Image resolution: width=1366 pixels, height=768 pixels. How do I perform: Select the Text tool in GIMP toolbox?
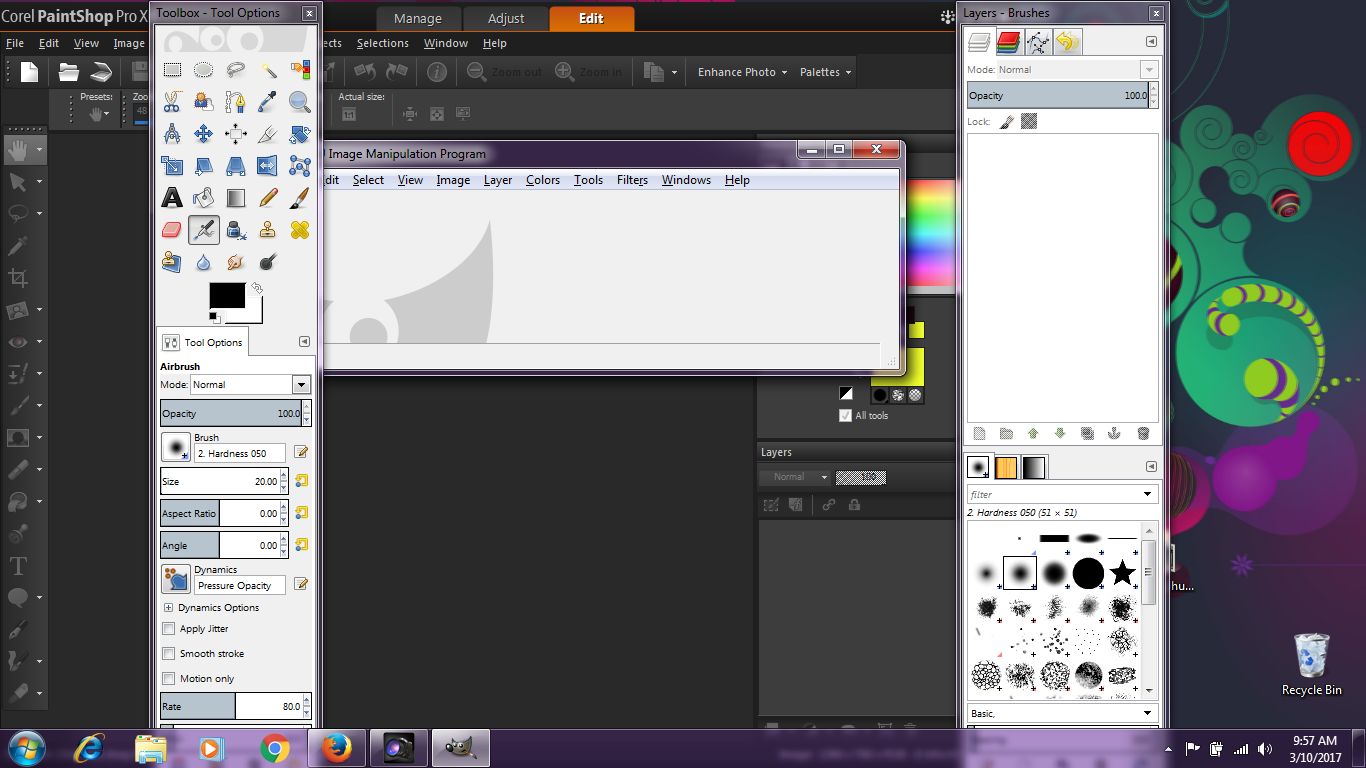point(172,198)
